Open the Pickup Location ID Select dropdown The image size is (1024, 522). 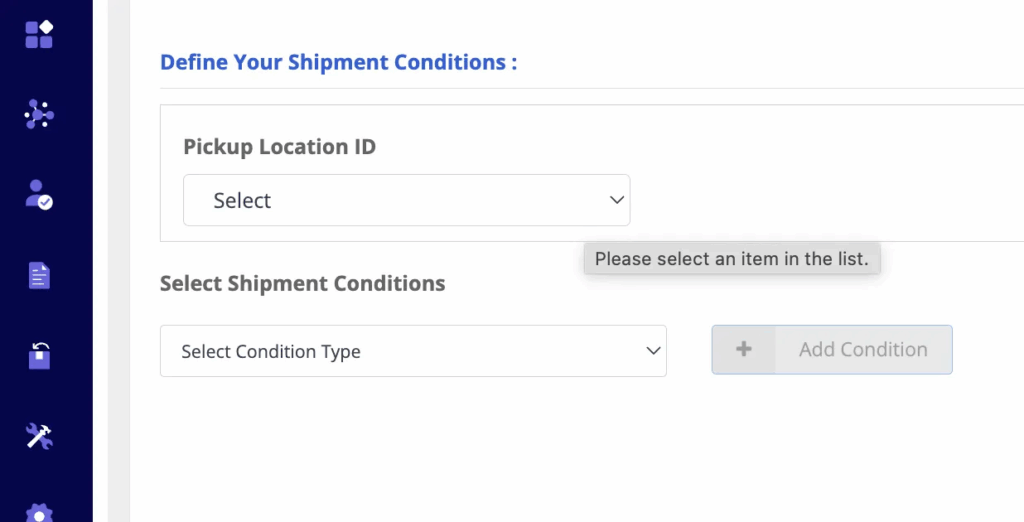click(405, 200)
